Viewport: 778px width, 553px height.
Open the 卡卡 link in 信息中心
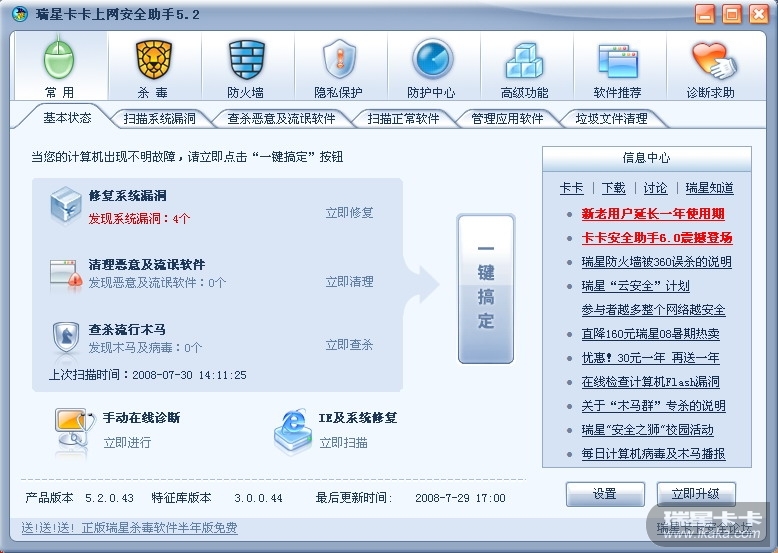(x=572, y=188)
